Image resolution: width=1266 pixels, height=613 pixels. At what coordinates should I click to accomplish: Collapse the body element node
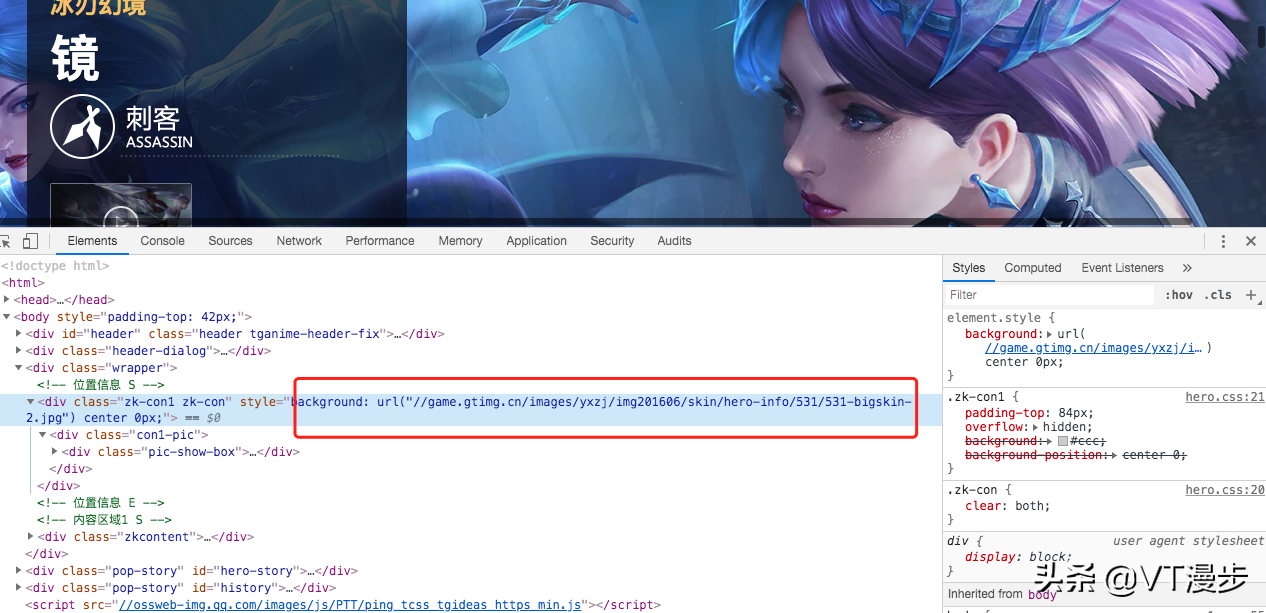[7, 317]
